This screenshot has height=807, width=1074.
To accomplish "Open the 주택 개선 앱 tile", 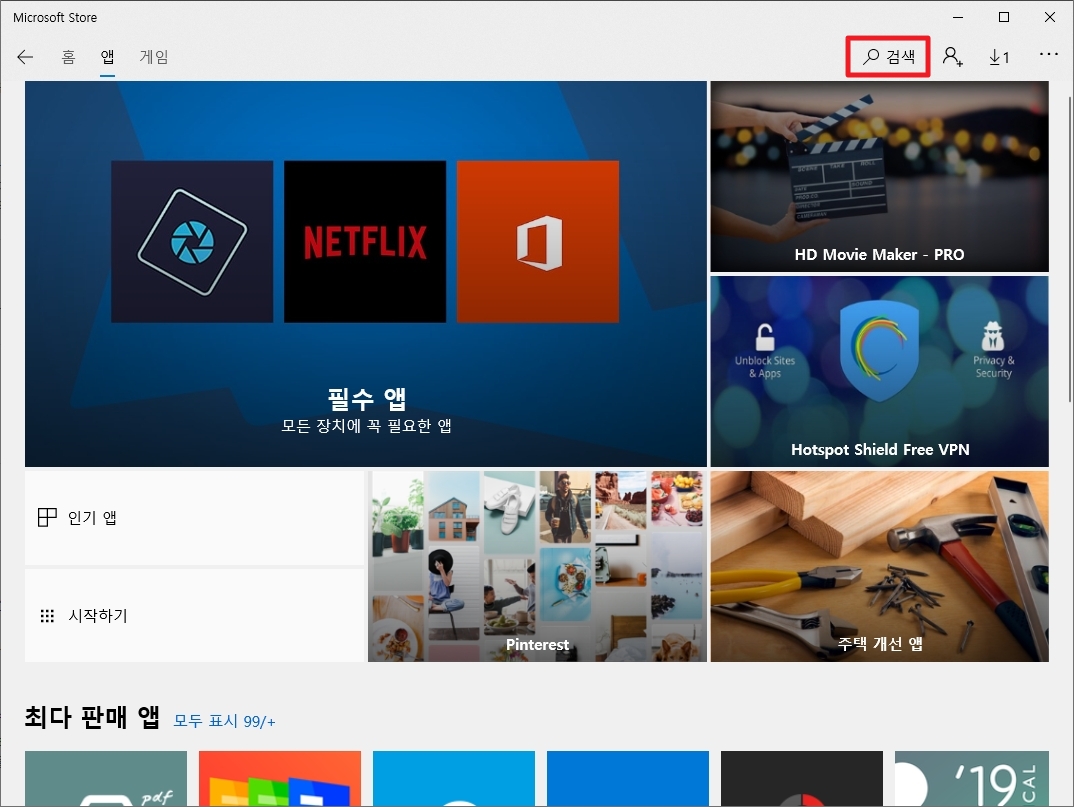I will click(879, 567).
